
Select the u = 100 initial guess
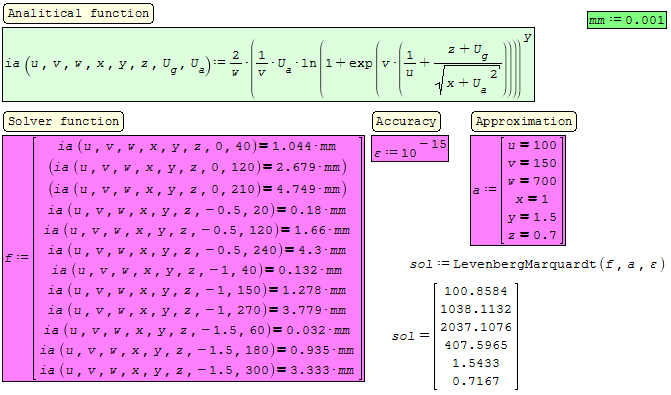532,146
